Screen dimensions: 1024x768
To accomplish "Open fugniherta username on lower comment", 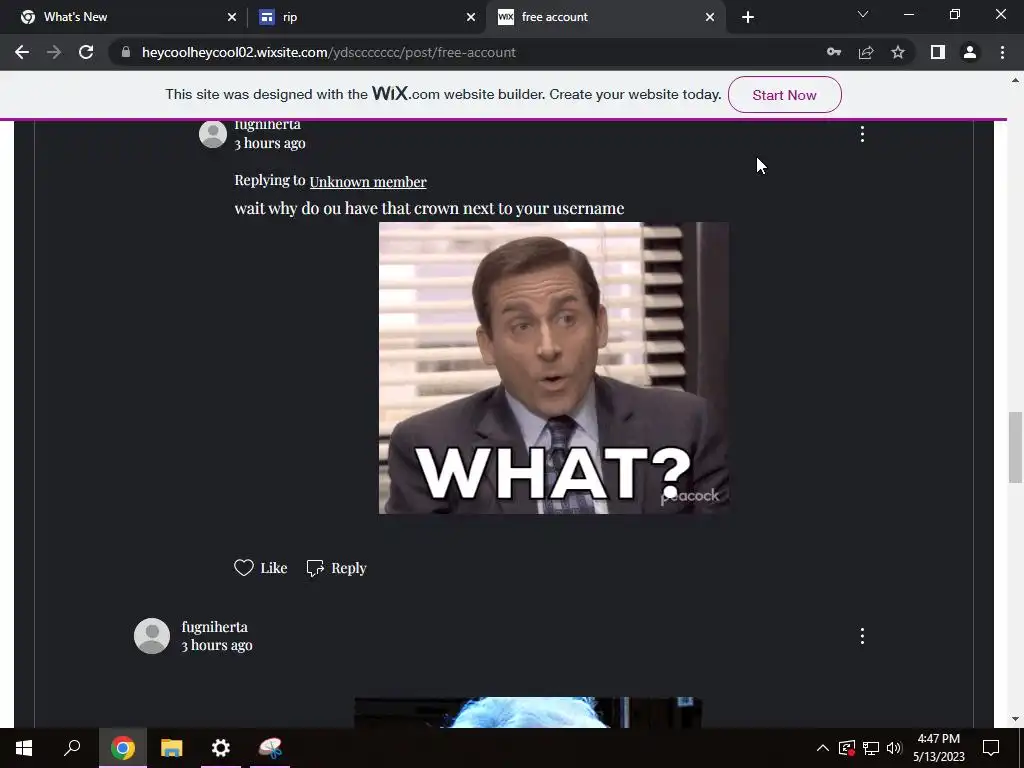I will click(214, 627).
